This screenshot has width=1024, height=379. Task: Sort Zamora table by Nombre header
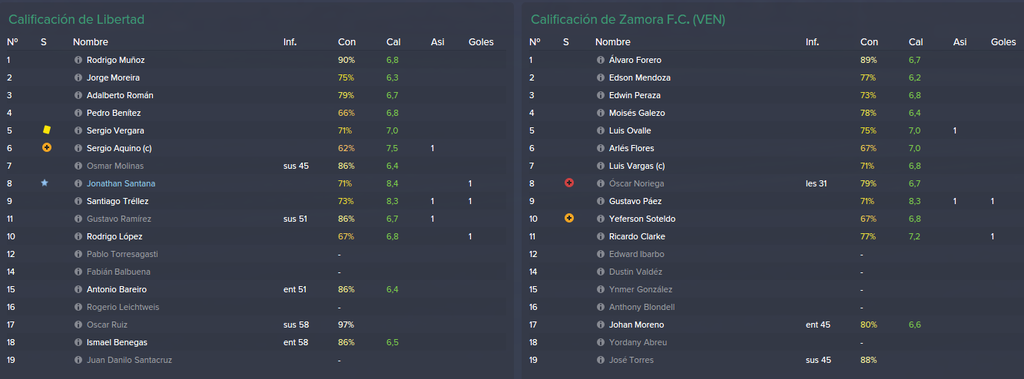[x=613, y=42]
